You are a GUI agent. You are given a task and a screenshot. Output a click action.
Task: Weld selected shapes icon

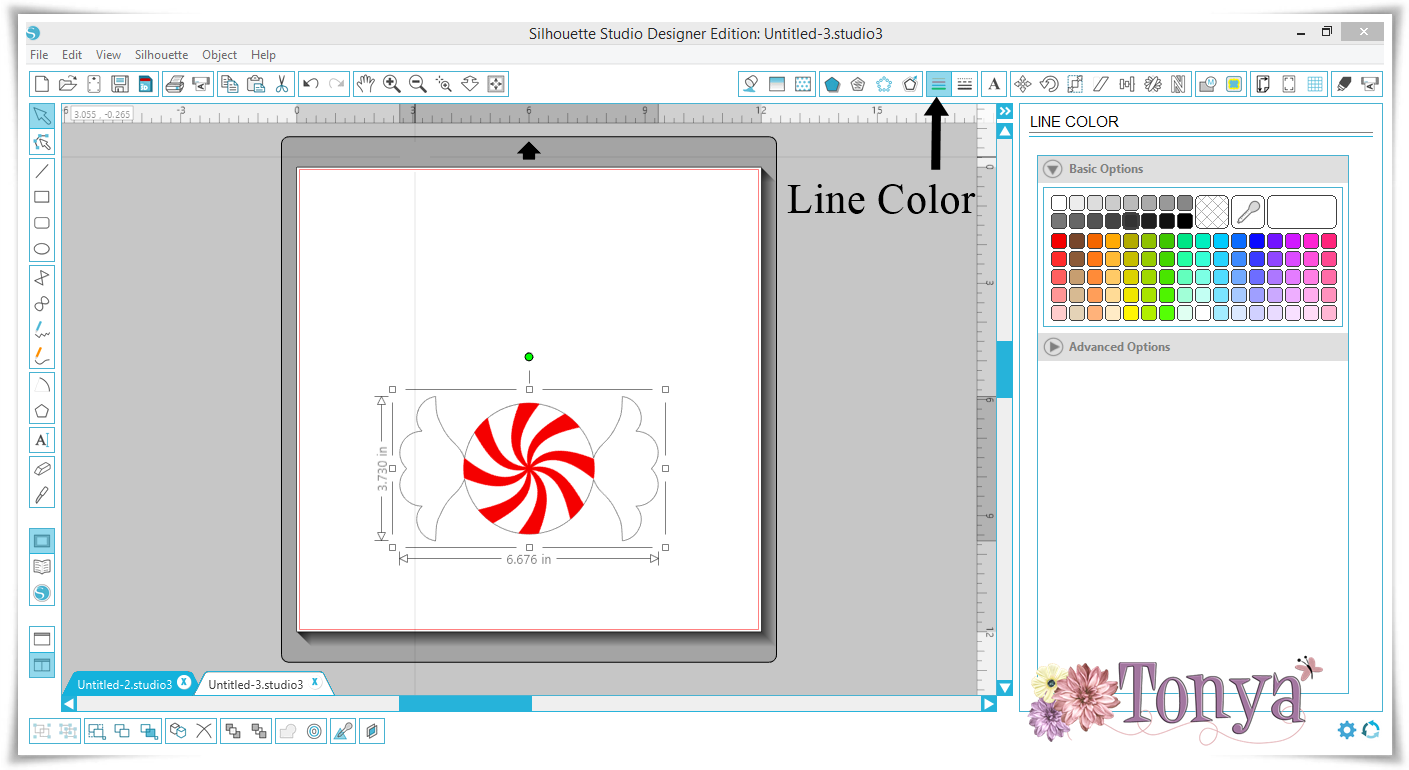(x=286, y=731)
